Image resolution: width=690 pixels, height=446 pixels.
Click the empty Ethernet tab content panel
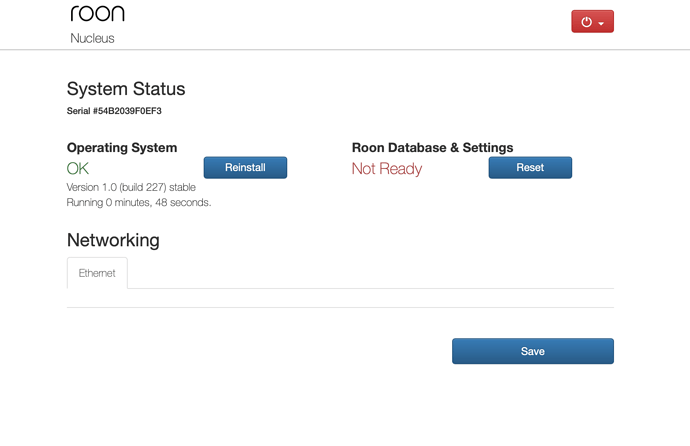[340, 298]
